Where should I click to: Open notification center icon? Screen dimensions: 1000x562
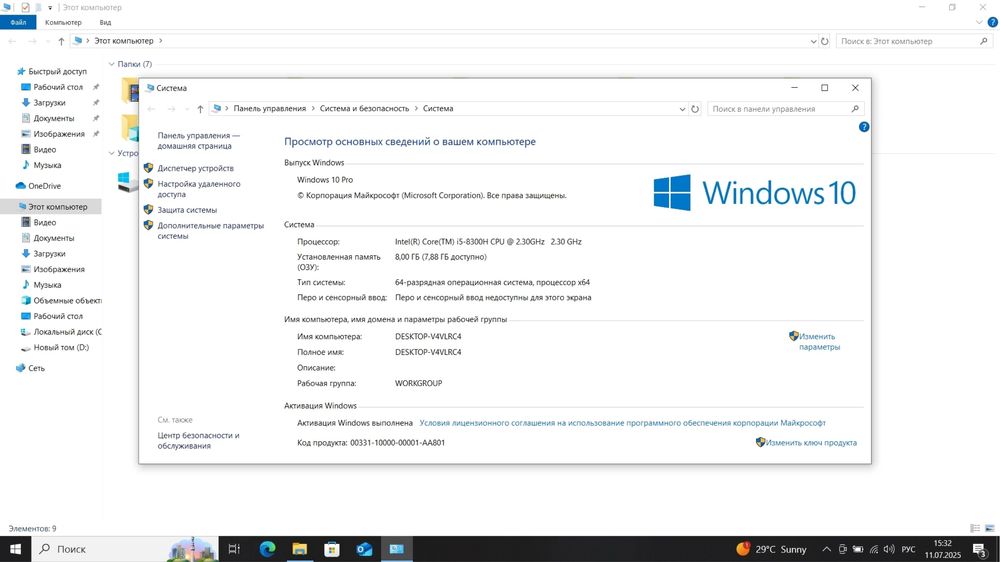pos(981,549)
